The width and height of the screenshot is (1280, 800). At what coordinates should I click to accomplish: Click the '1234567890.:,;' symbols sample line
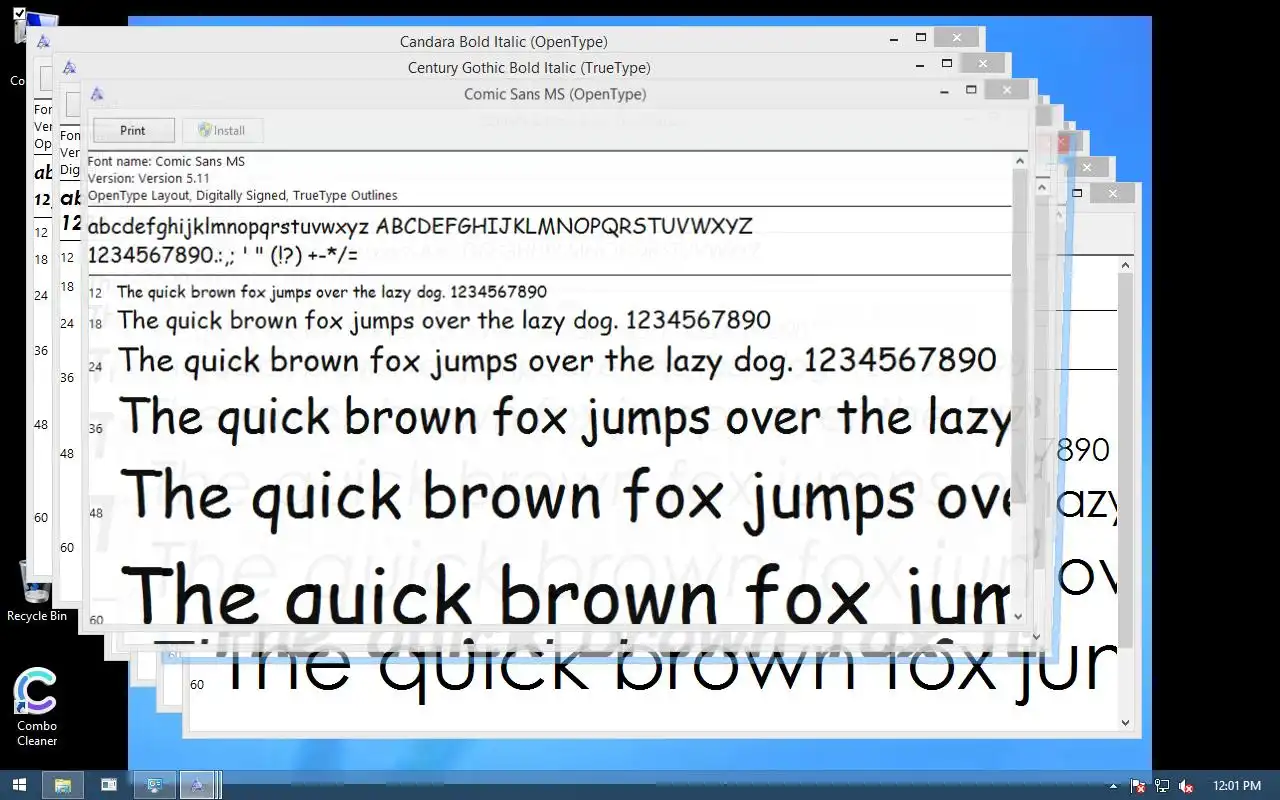pyautogui.click(x=223, y=255)
